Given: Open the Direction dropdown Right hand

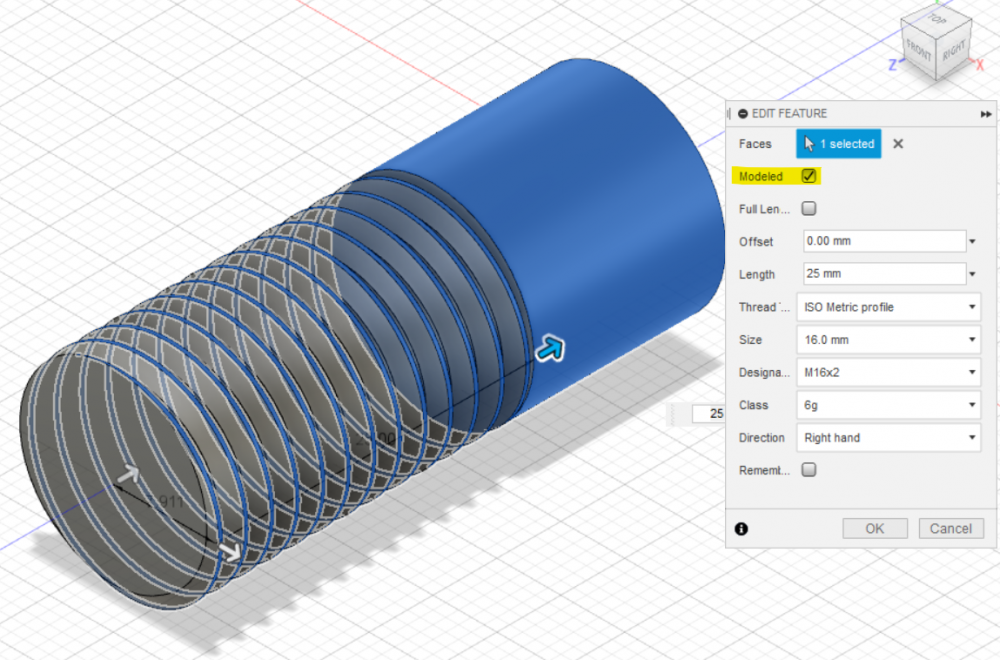Looking at the screenshot, I should coord(888,438).
